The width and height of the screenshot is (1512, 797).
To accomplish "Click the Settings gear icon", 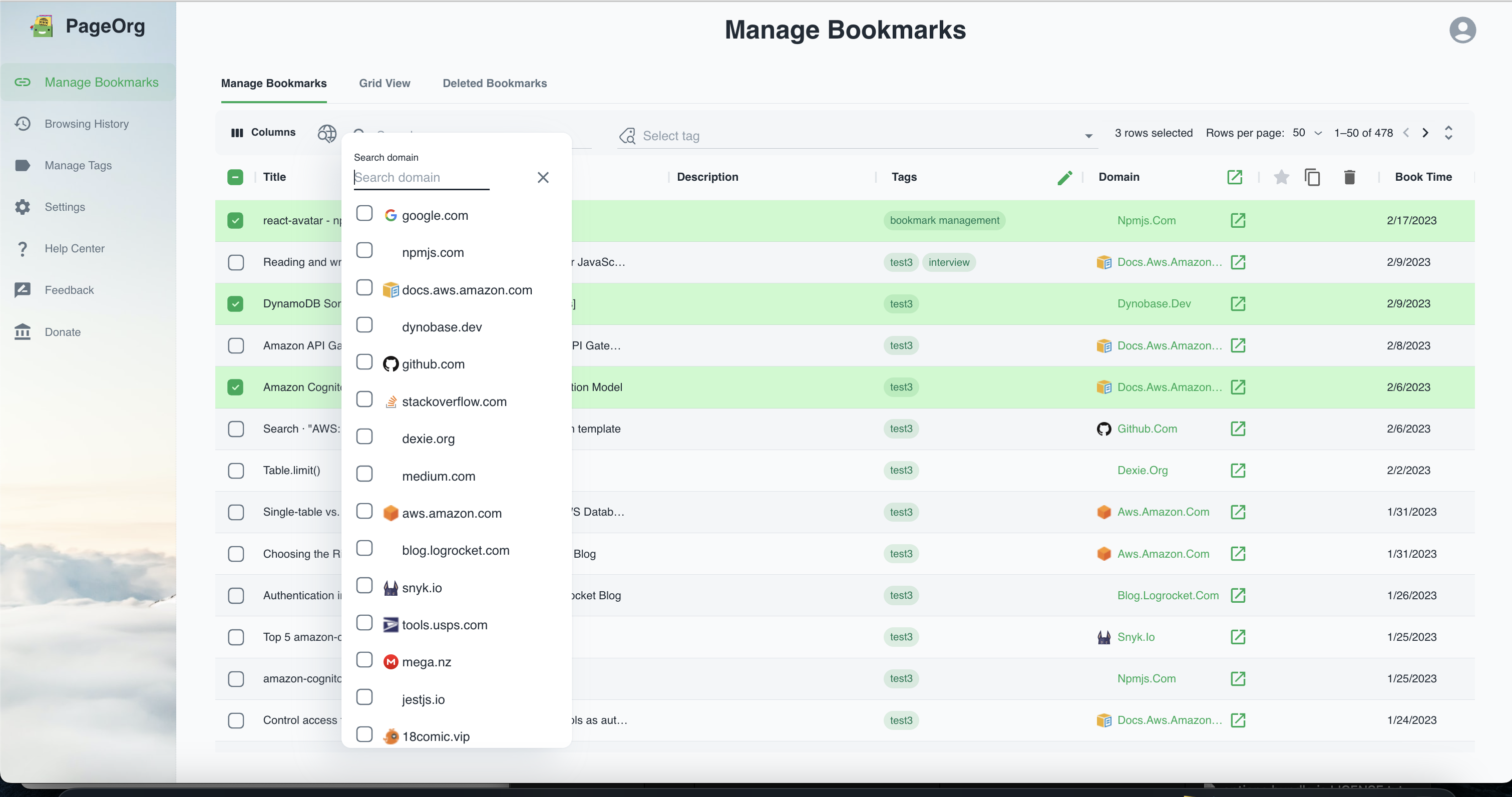I will 23,207.
